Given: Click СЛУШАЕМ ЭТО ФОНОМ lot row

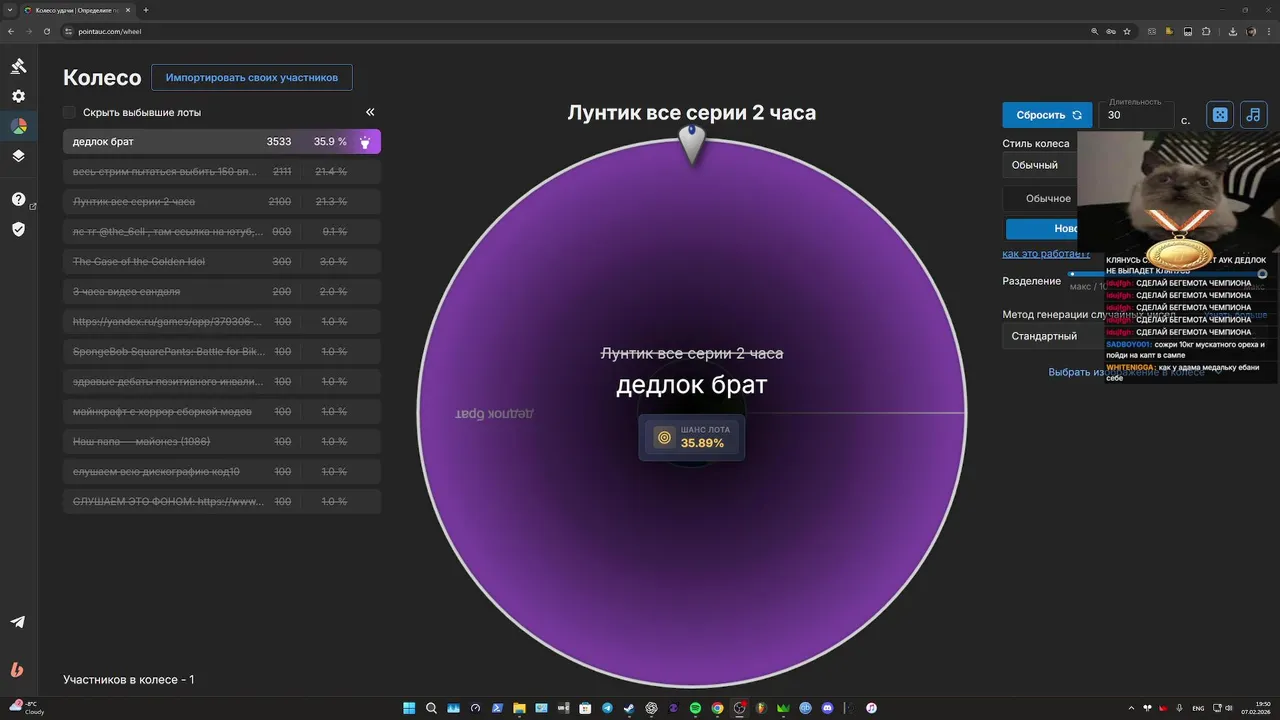Looking at the screenshot, I should 222,502.
